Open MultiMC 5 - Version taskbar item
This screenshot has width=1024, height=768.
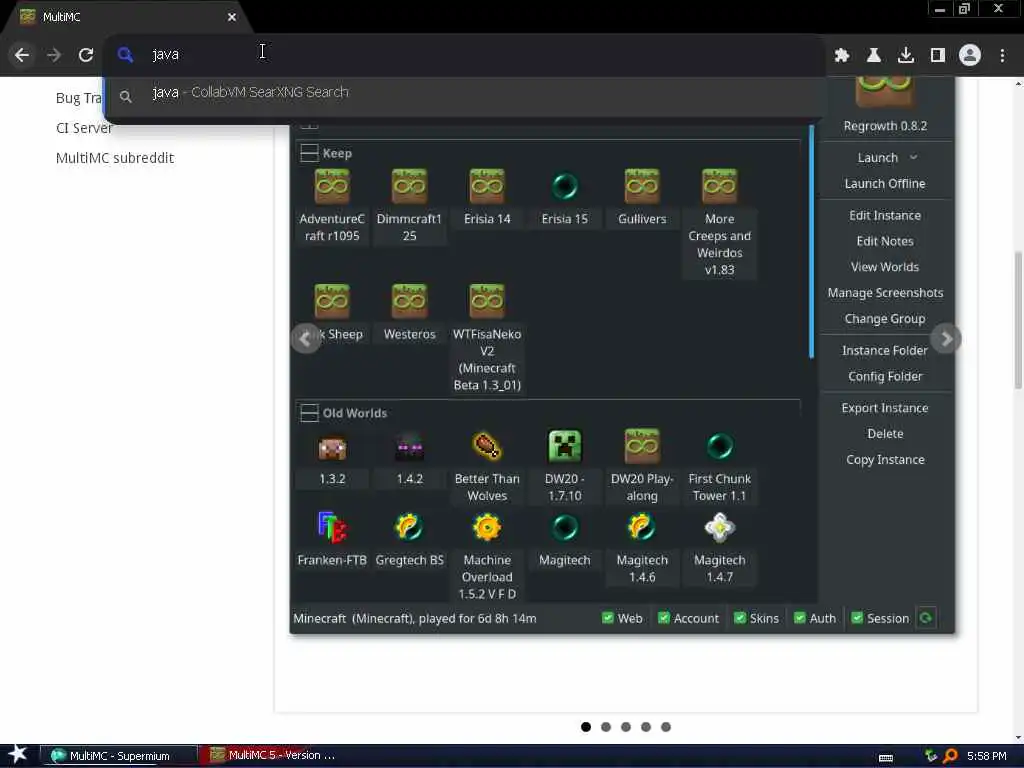273,756
